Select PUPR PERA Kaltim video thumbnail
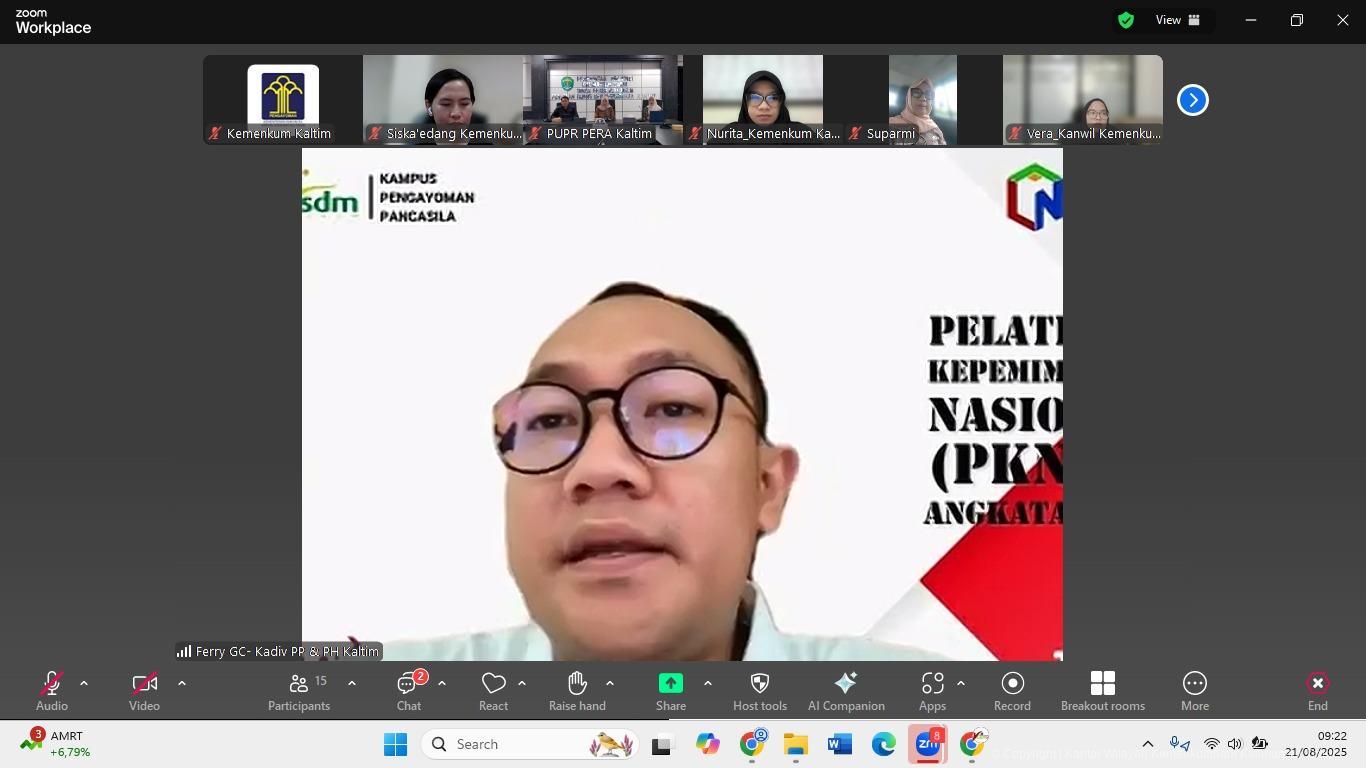Image resolution: width=1366 pixels, height=768 pixels. click(x=602, y=100)
